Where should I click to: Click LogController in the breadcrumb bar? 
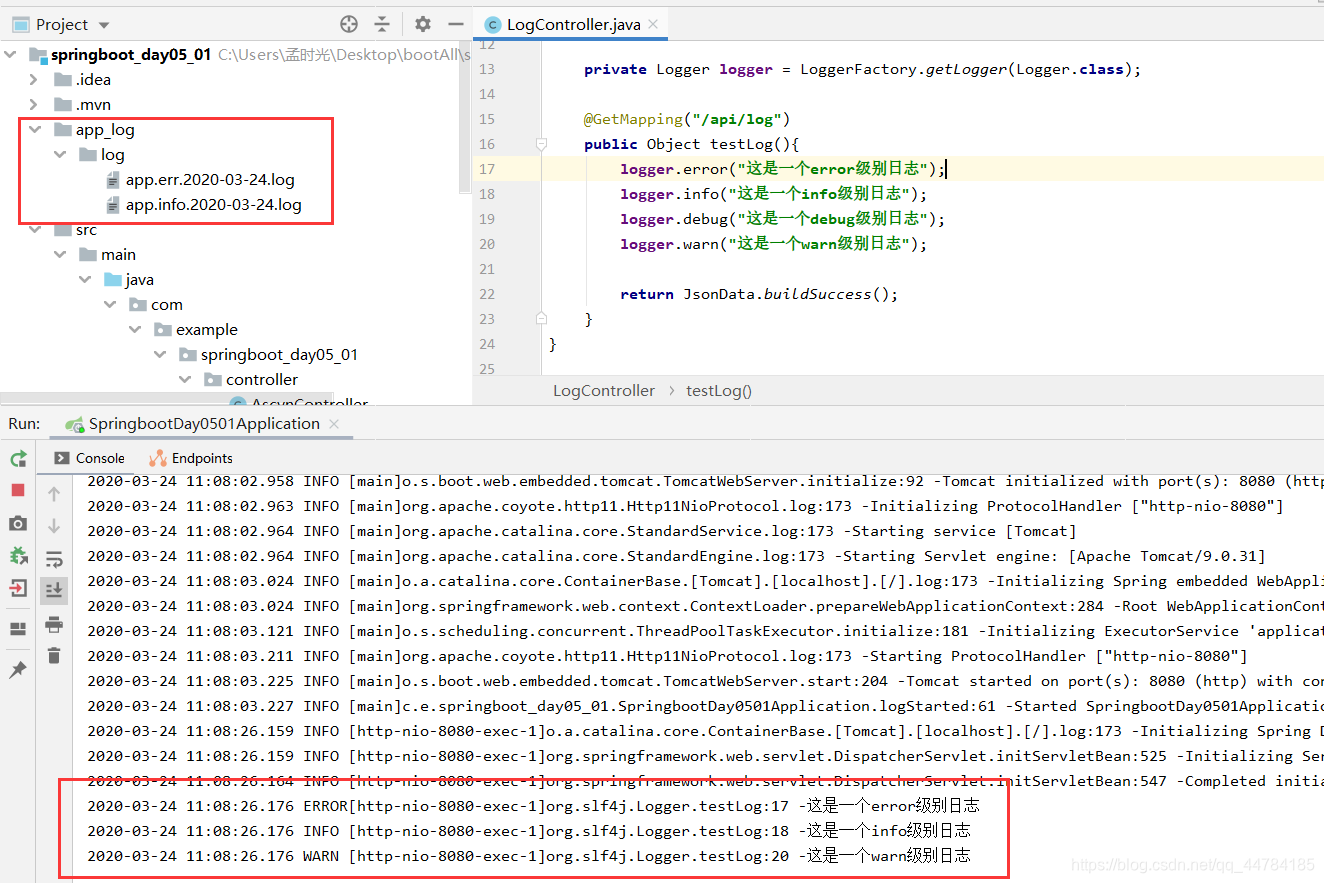604,391
